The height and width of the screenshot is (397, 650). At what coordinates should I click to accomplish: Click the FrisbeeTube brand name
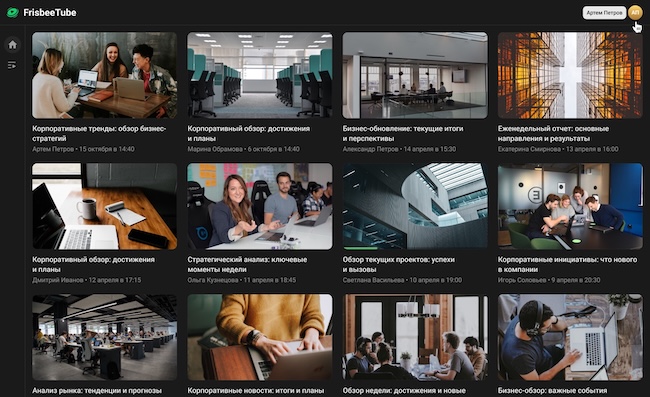50,13
